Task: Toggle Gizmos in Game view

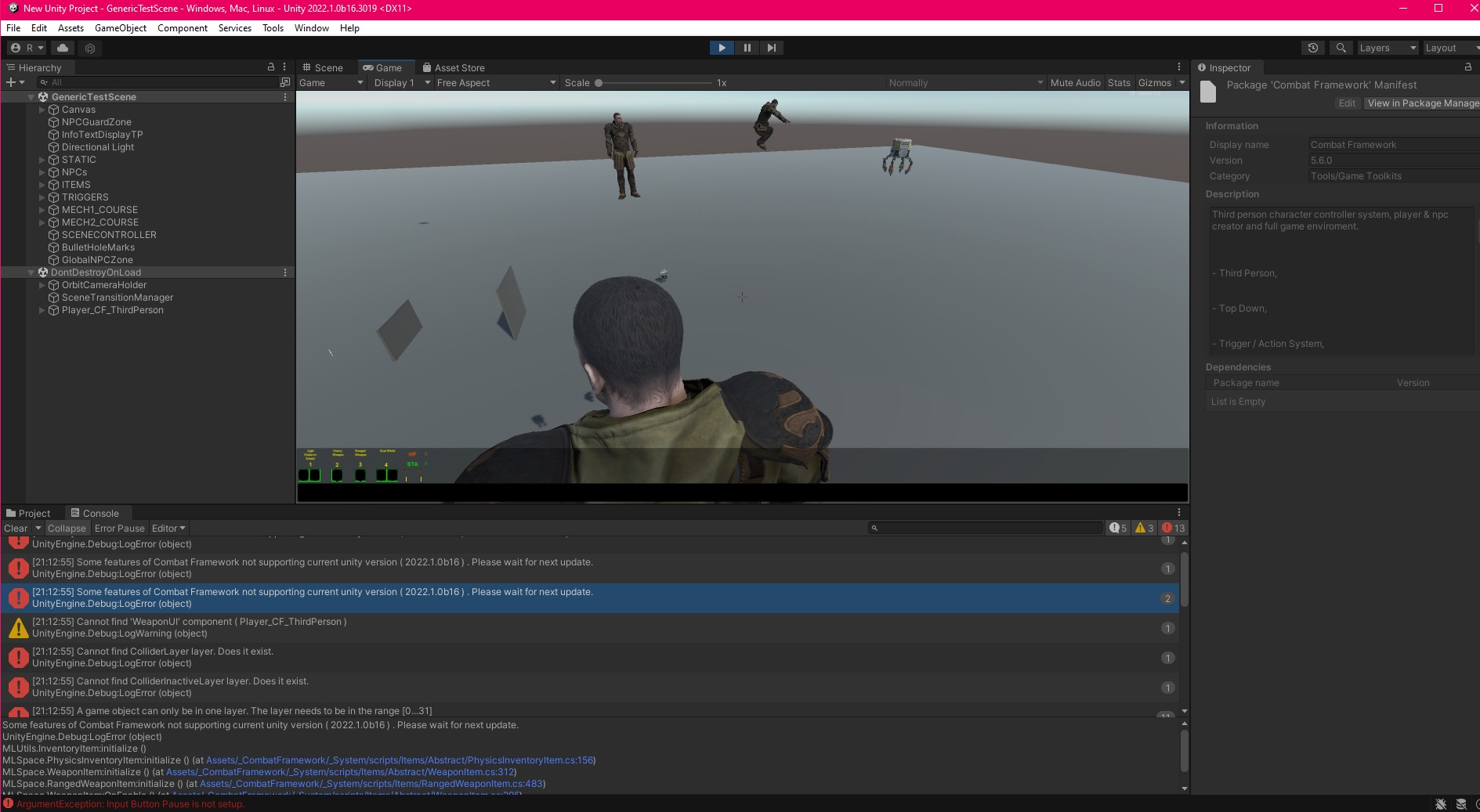Action: click(1155, 82)
